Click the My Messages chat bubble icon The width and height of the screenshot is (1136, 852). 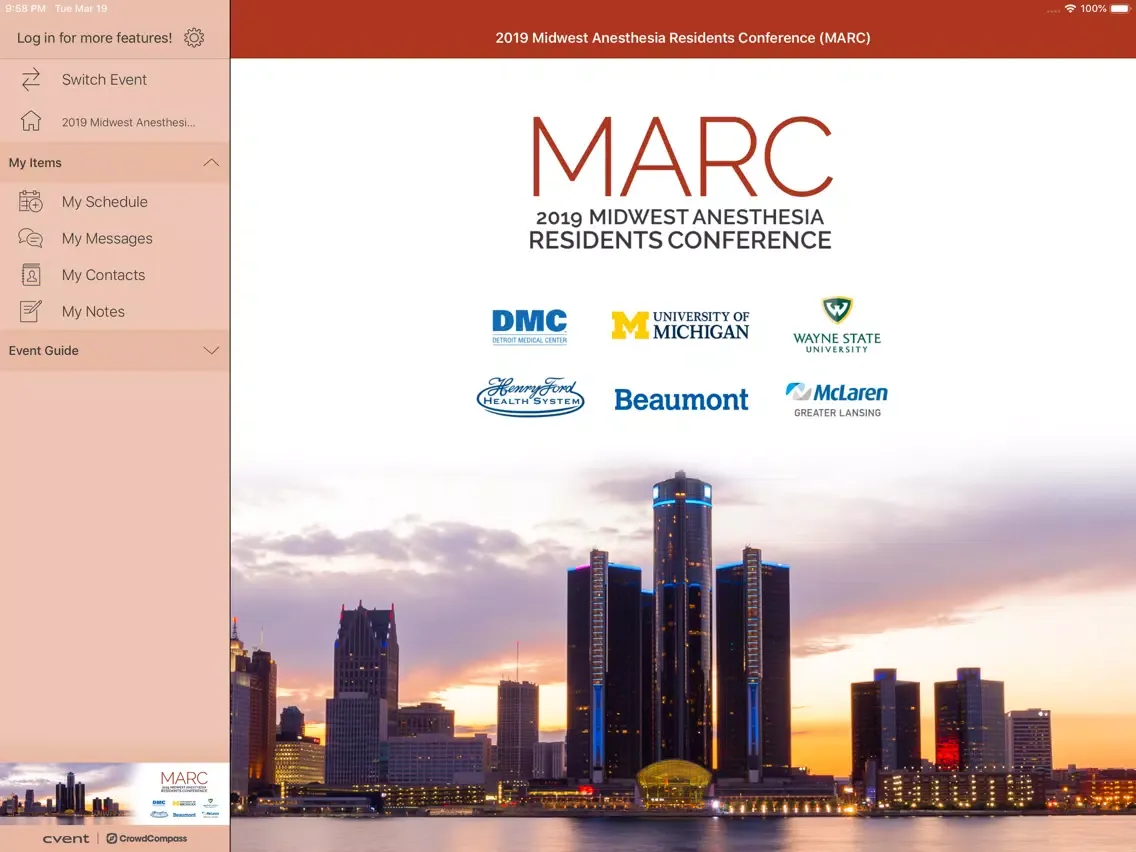30,238
